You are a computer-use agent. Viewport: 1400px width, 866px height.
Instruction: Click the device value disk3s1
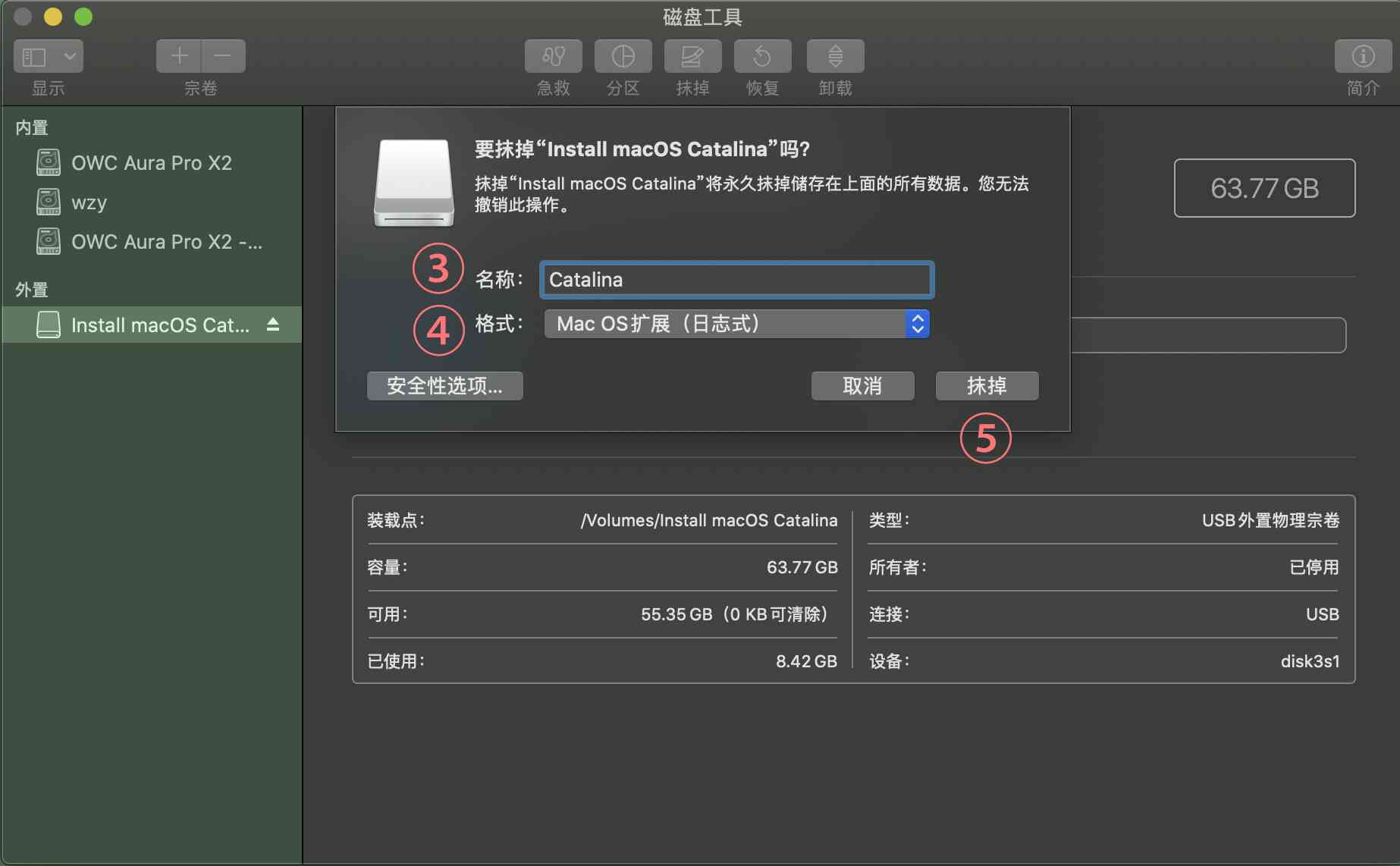click(x=1310, y=661)
